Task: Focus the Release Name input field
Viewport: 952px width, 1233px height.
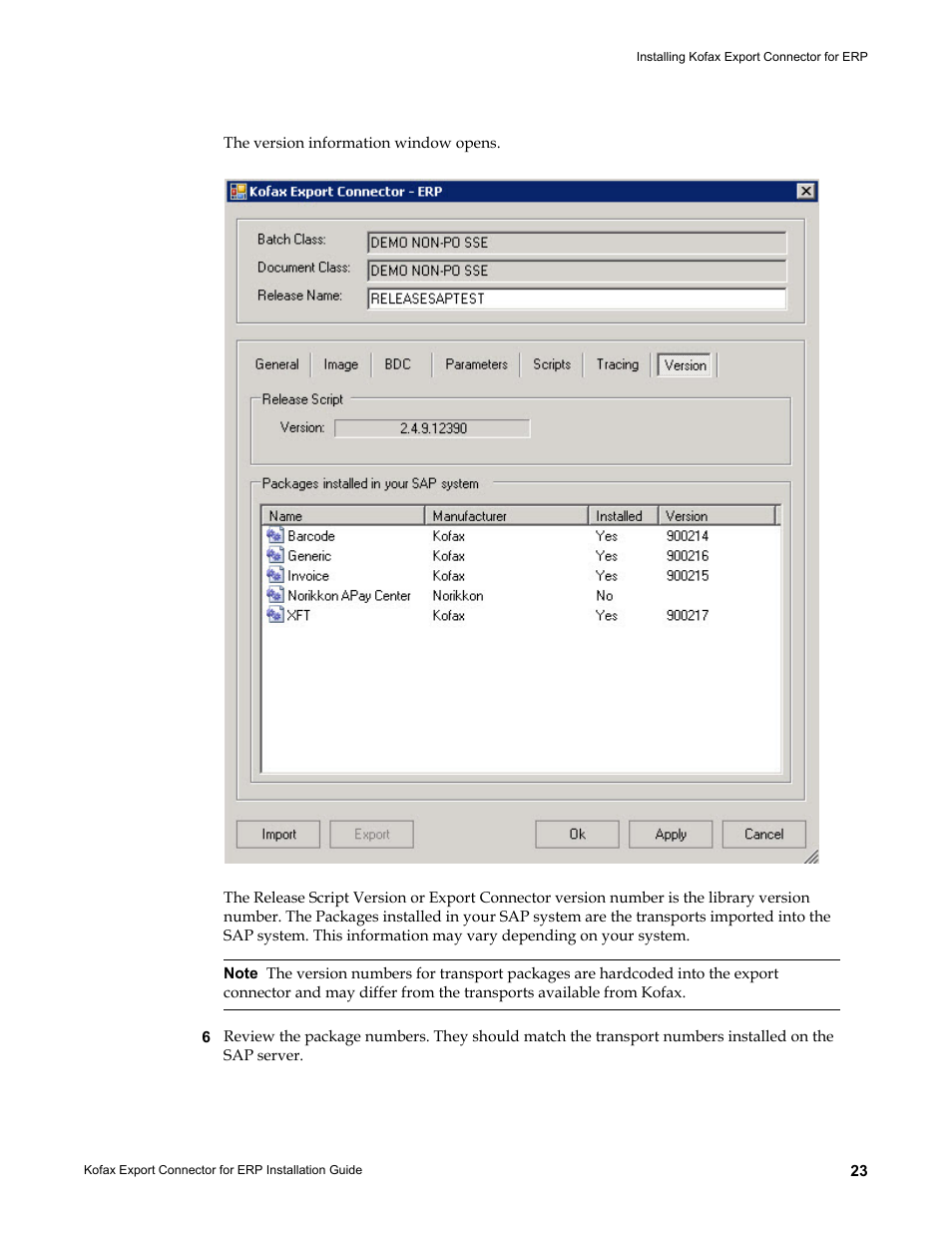Action: click(577, 299)
